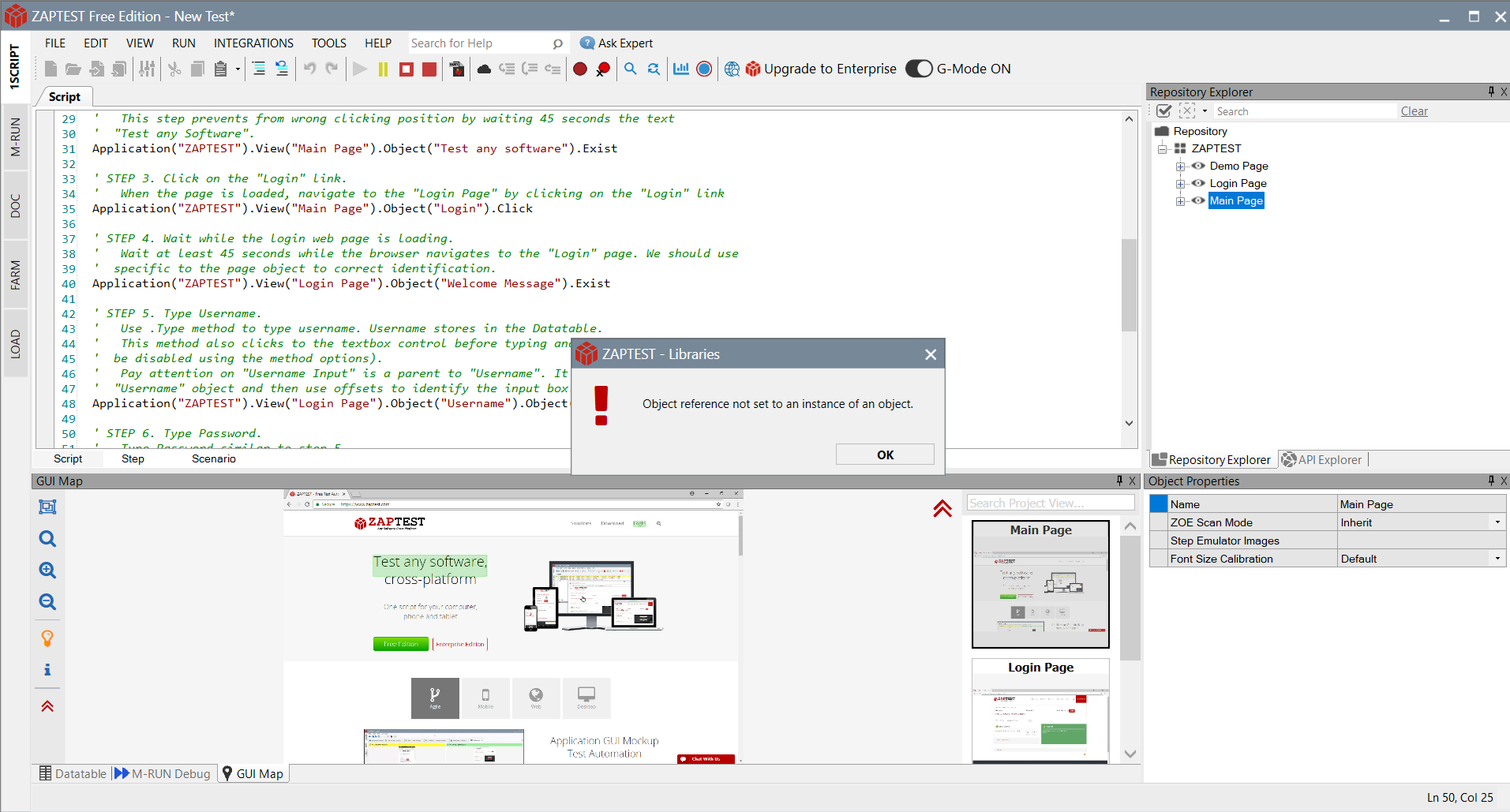1510x812 pixels.
Task: Switch to the API Explorer tab
Action: 1321,460
